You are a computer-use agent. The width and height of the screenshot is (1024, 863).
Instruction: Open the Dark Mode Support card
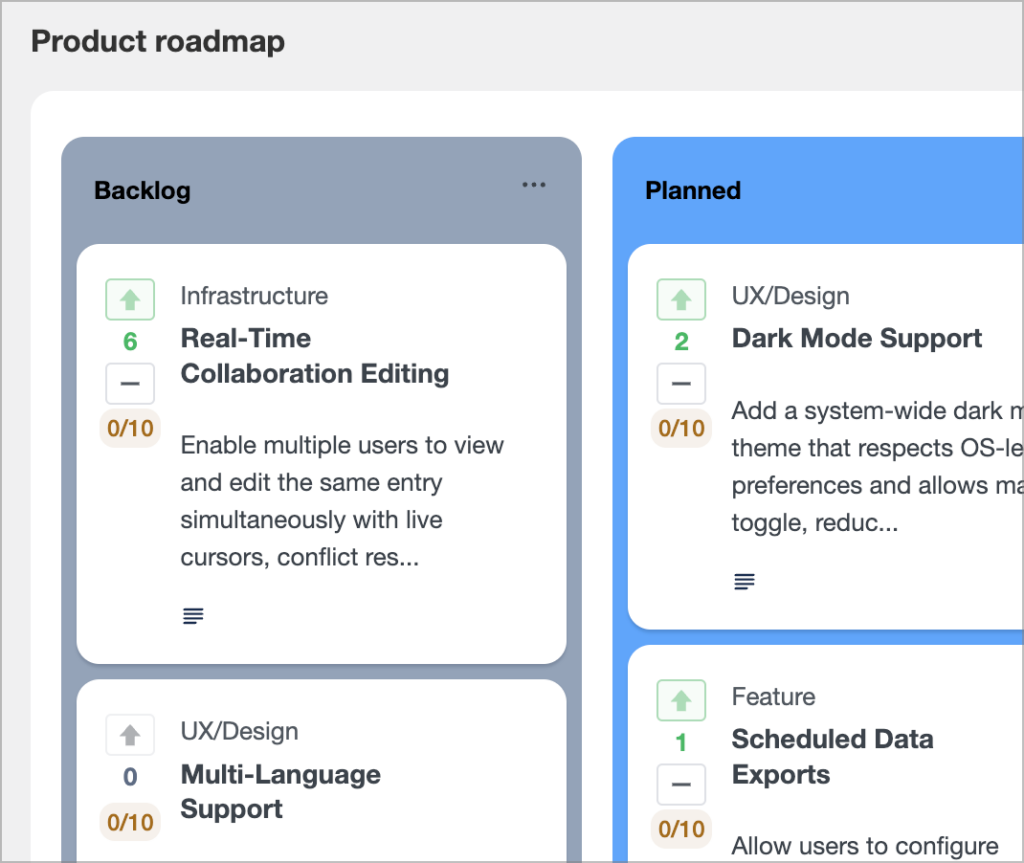(x=857, y=338)
